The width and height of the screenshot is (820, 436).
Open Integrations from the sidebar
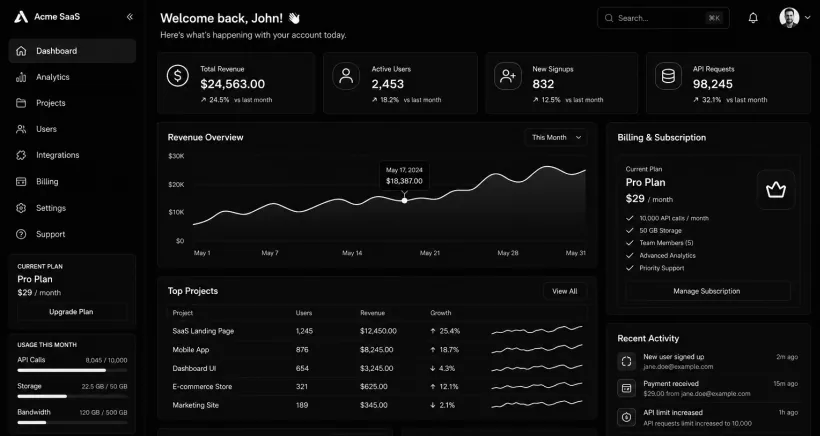[72, 155]
